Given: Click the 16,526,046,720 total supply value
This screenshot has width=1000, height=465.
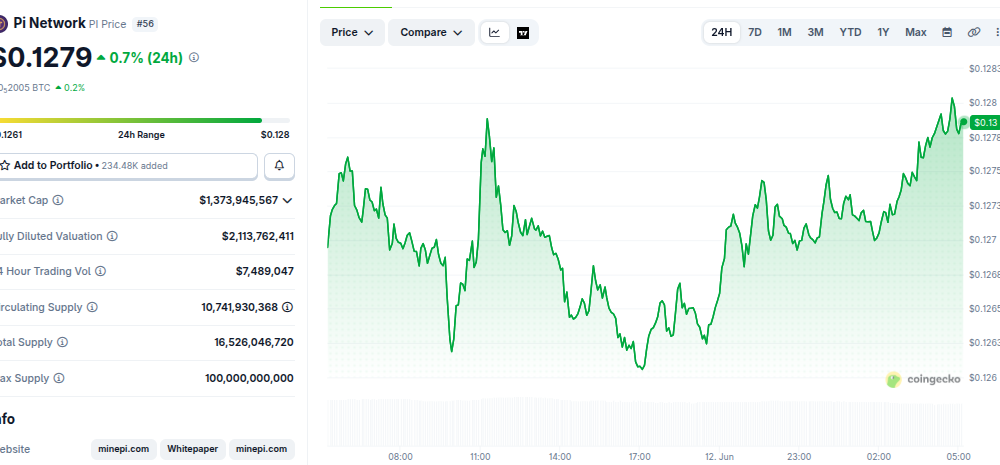Looking at the screenshot, I should pyautogui.click(x=254, y=343).
